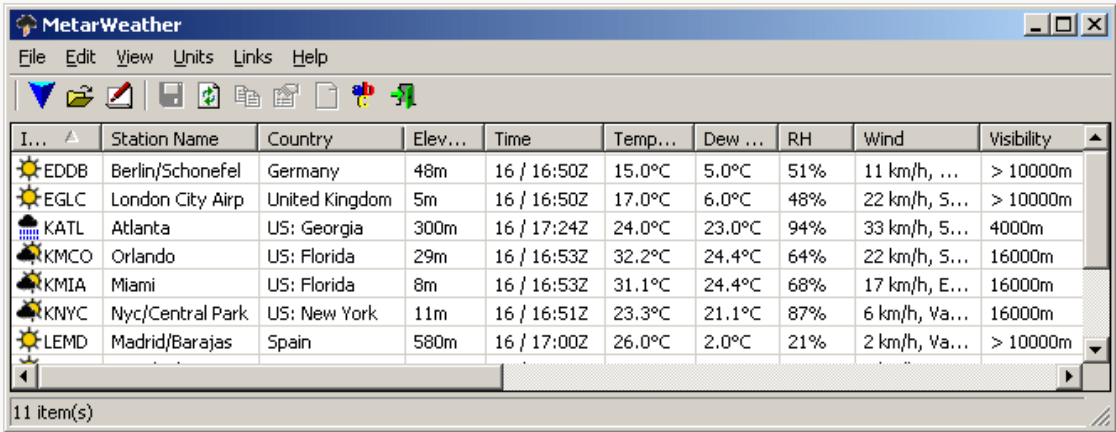Click the sun icon beside EGLC

pos(29,199)
